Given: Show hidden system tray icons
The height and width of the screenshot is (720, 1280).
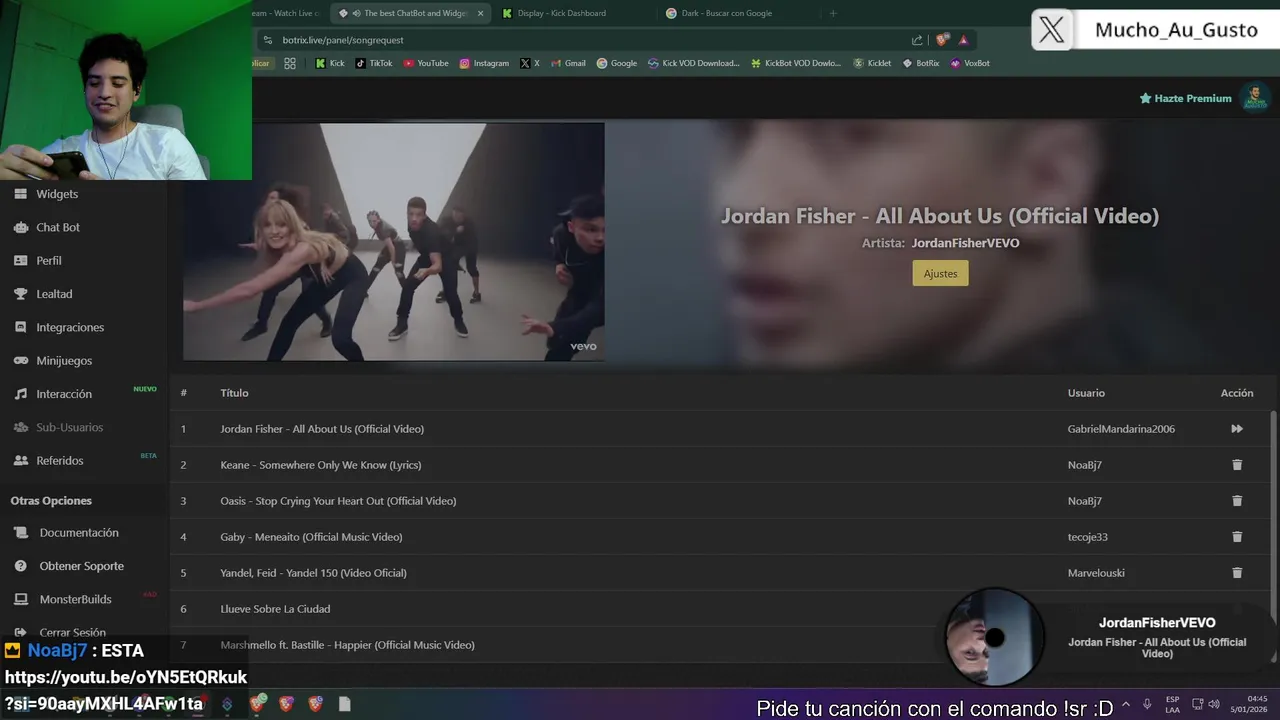Looking at the screenshot, I should [1126, 704].
